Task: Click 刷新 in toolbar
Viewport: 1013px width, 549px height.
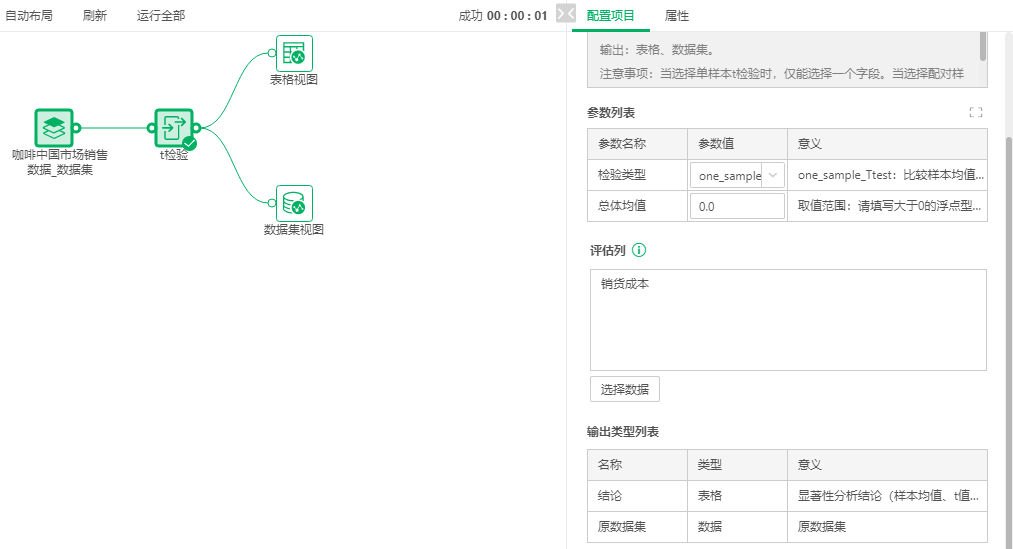Action: pyautogui.click(x=95, y=16)
